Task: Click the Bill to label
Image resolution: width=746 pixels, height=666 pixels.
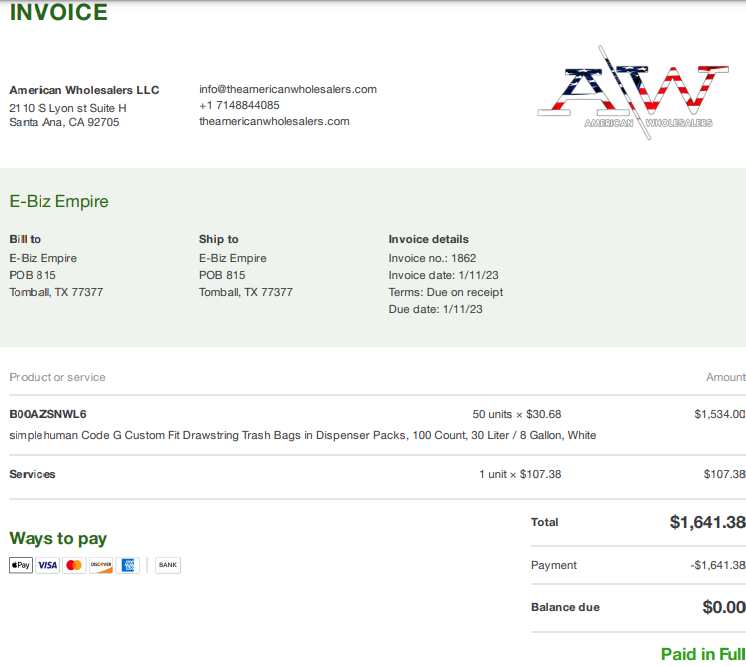Action: coord(25,239)
